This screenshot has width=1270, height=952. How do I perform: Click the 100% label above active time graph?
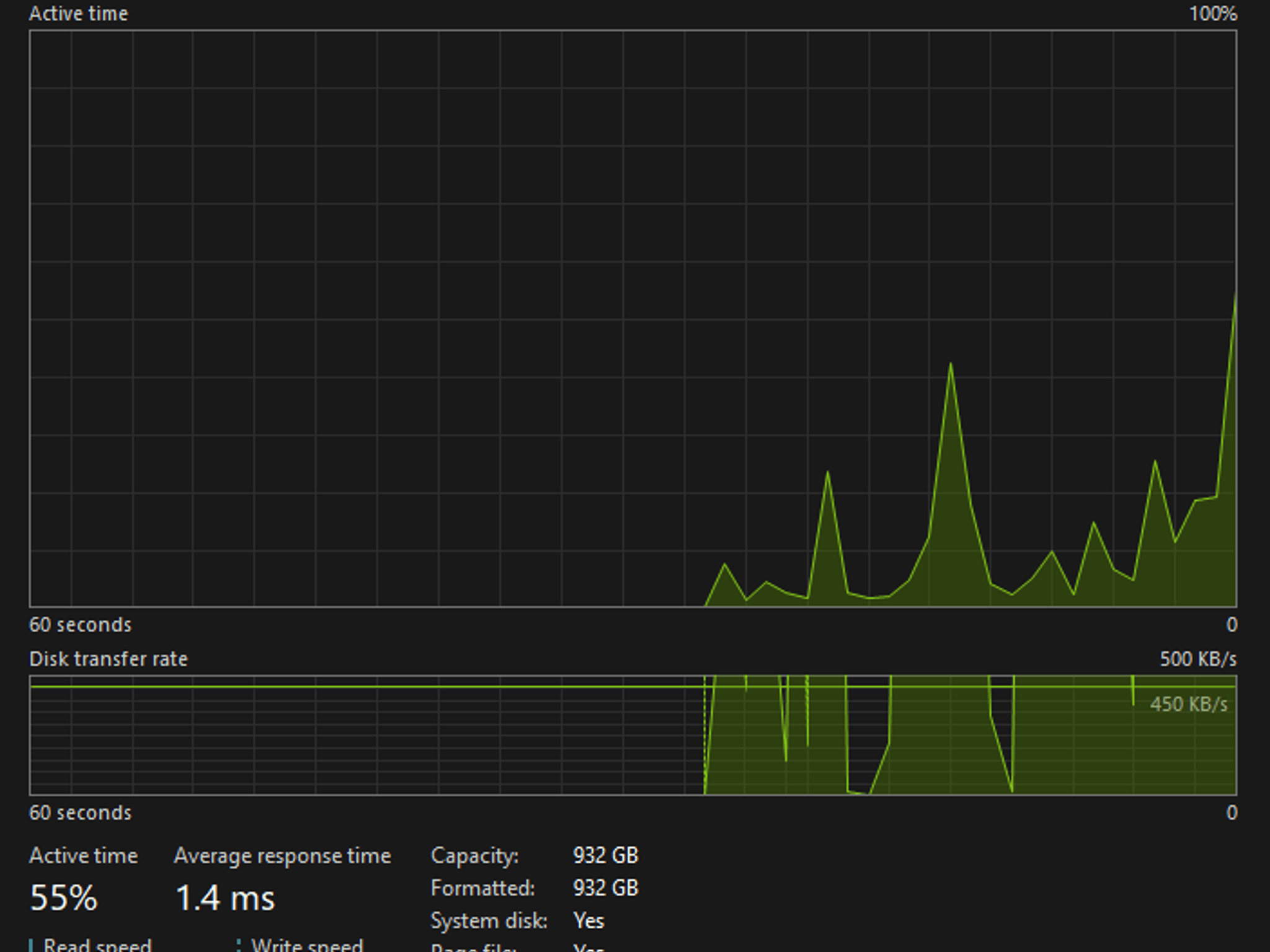1213,14
